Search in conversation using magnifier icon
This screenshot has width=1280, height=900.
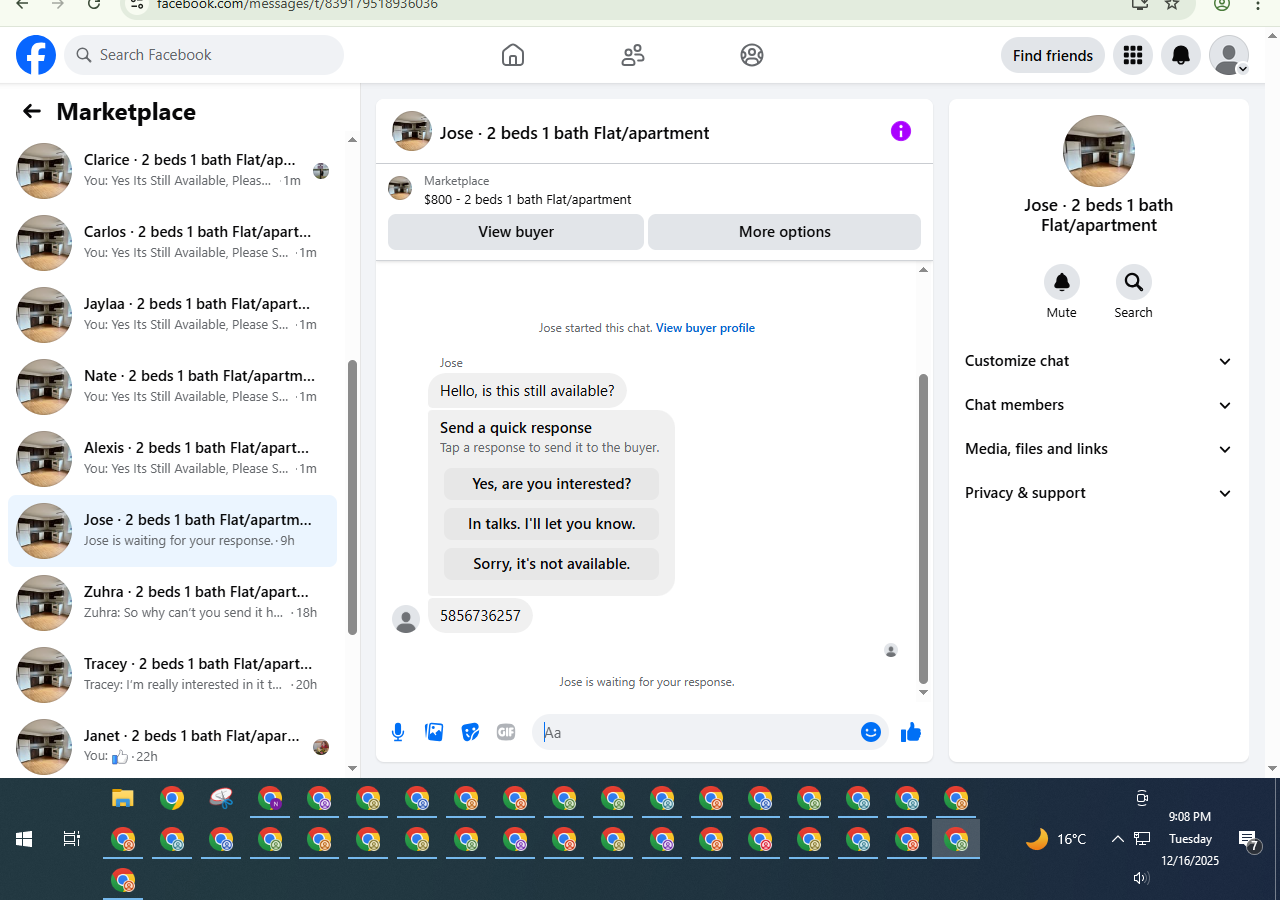pyautogui.click(x=1134, y=283)
